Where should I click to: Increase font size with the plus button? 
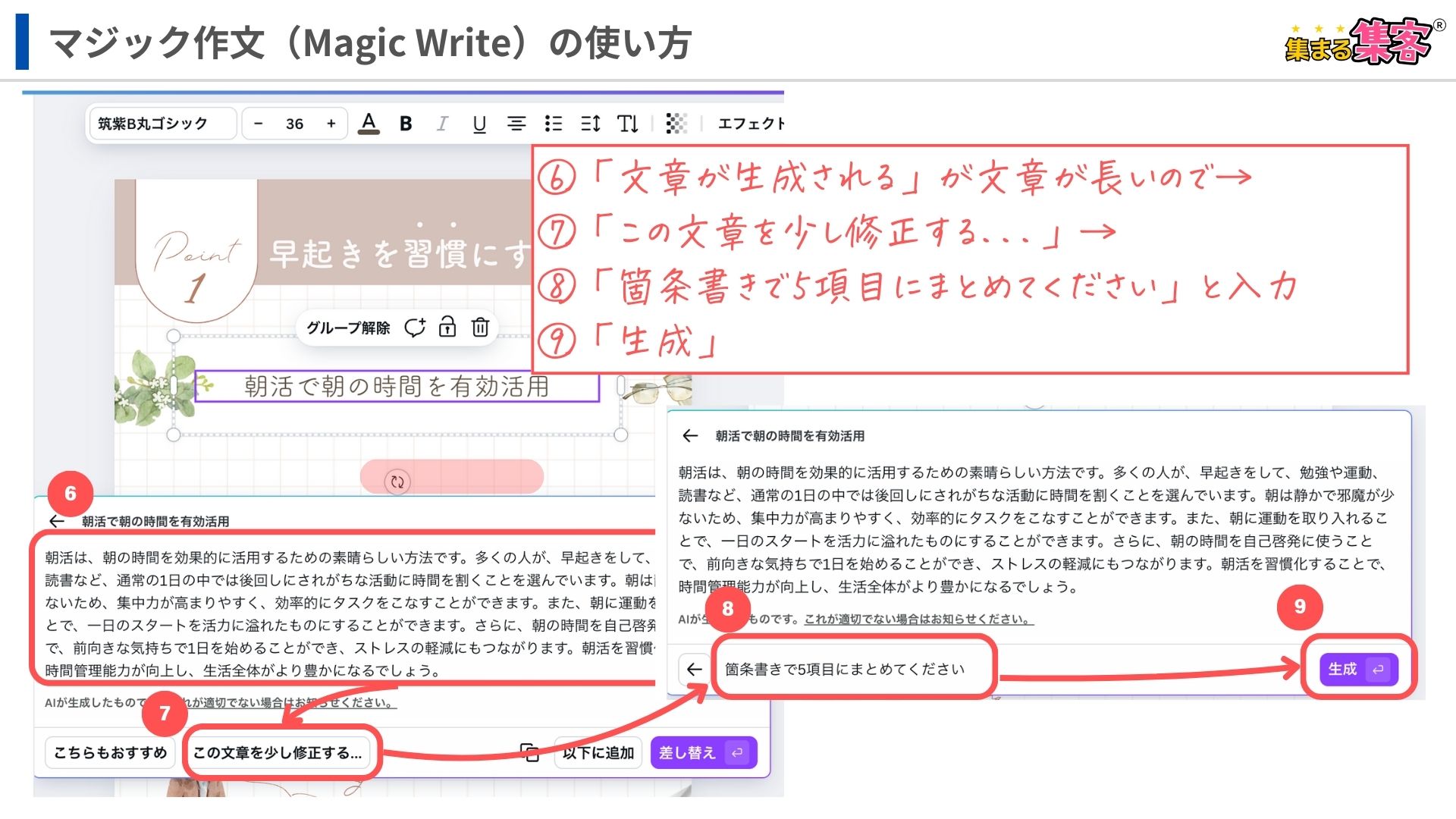[x=331, y=124]
